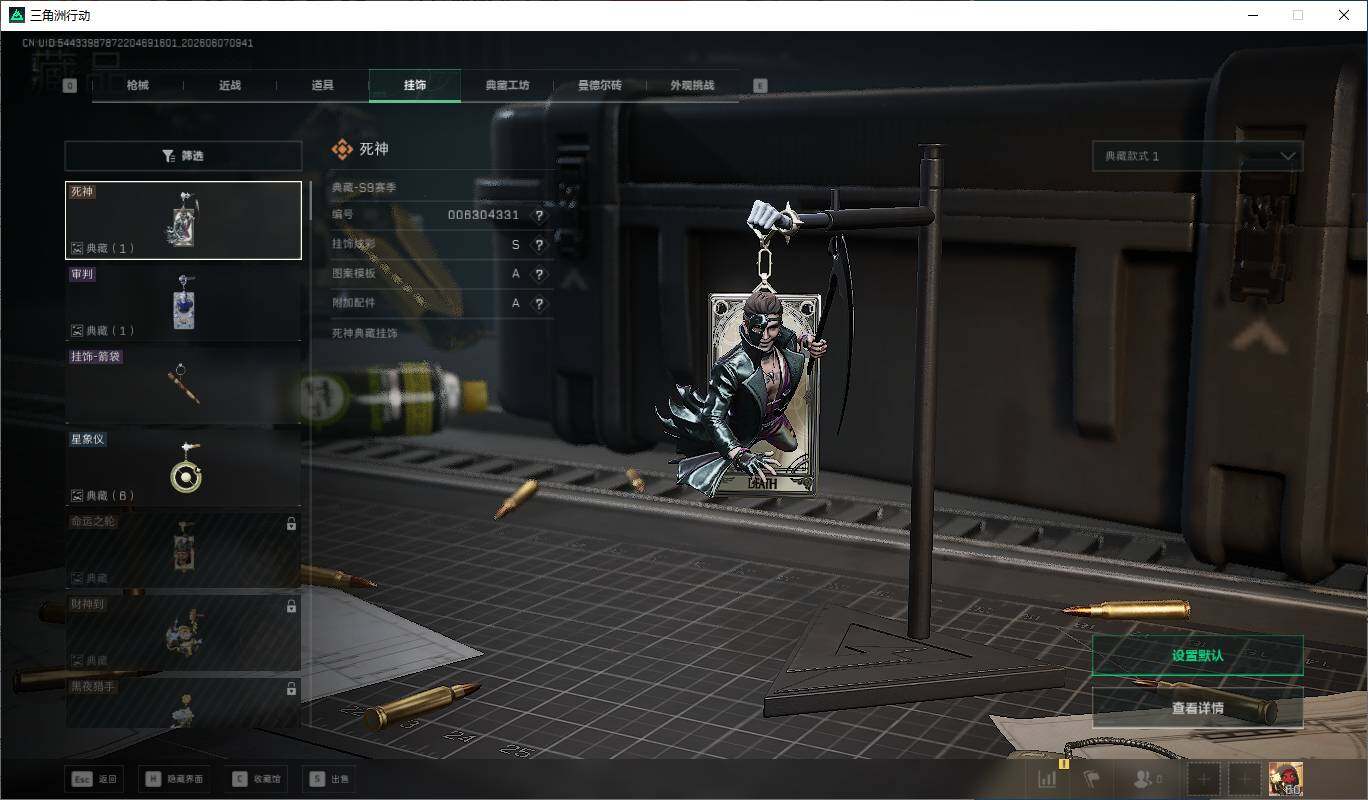Select the locked 黑夜猎手 charm
The image size is (1368, 800).
[183, 702]
